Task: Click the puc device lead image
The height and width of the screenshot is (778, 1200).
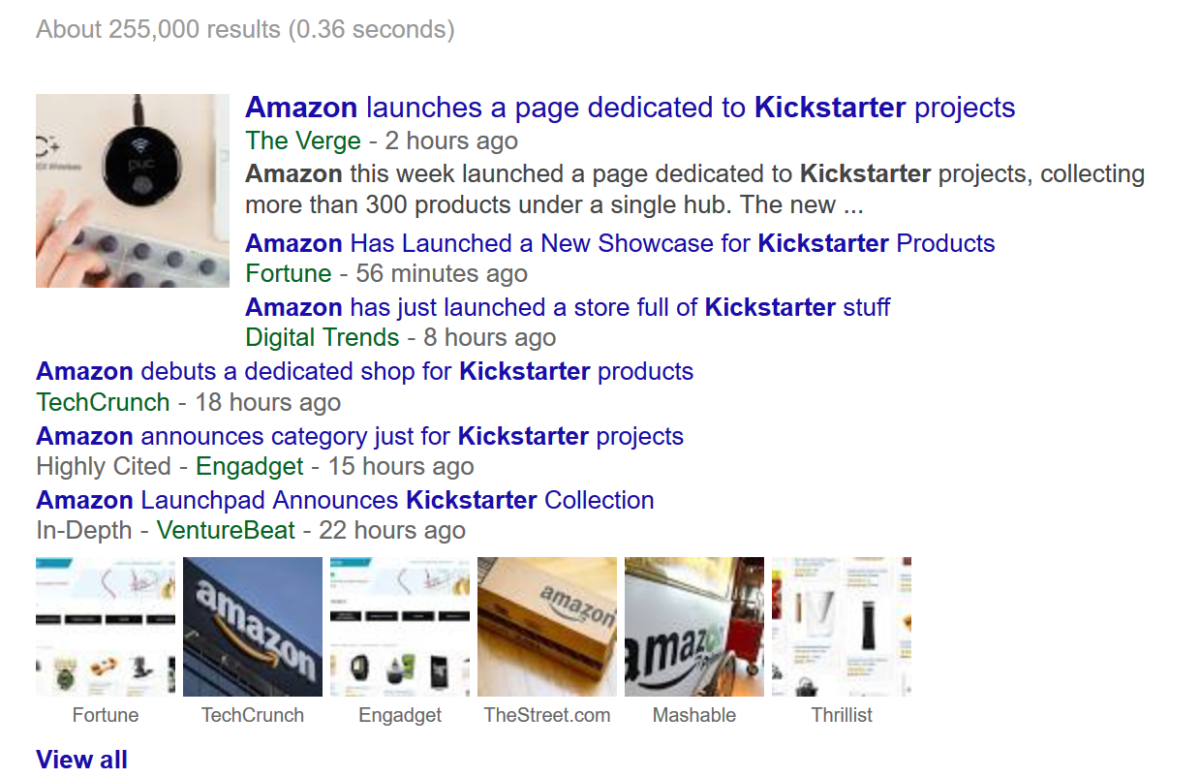Action: click(x=131, y=190)
